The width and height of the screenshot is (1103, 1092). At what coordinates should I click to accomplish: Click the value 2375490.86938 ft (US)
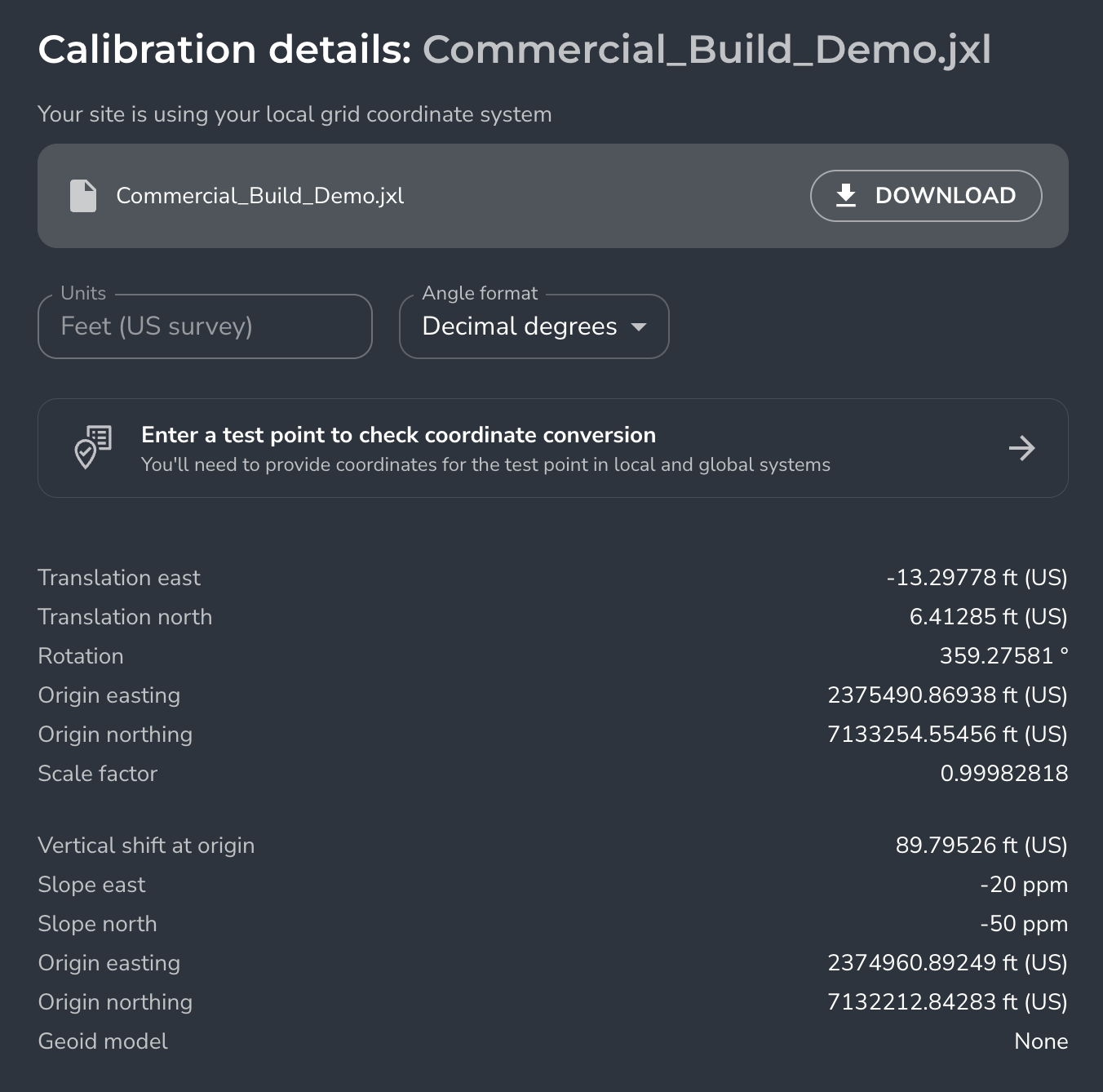[948, 695]
